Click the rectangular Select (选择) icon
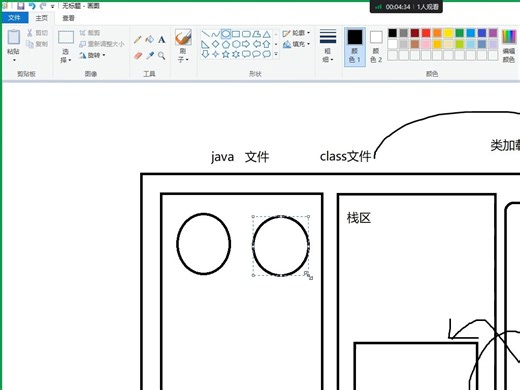 click(66, 37)
